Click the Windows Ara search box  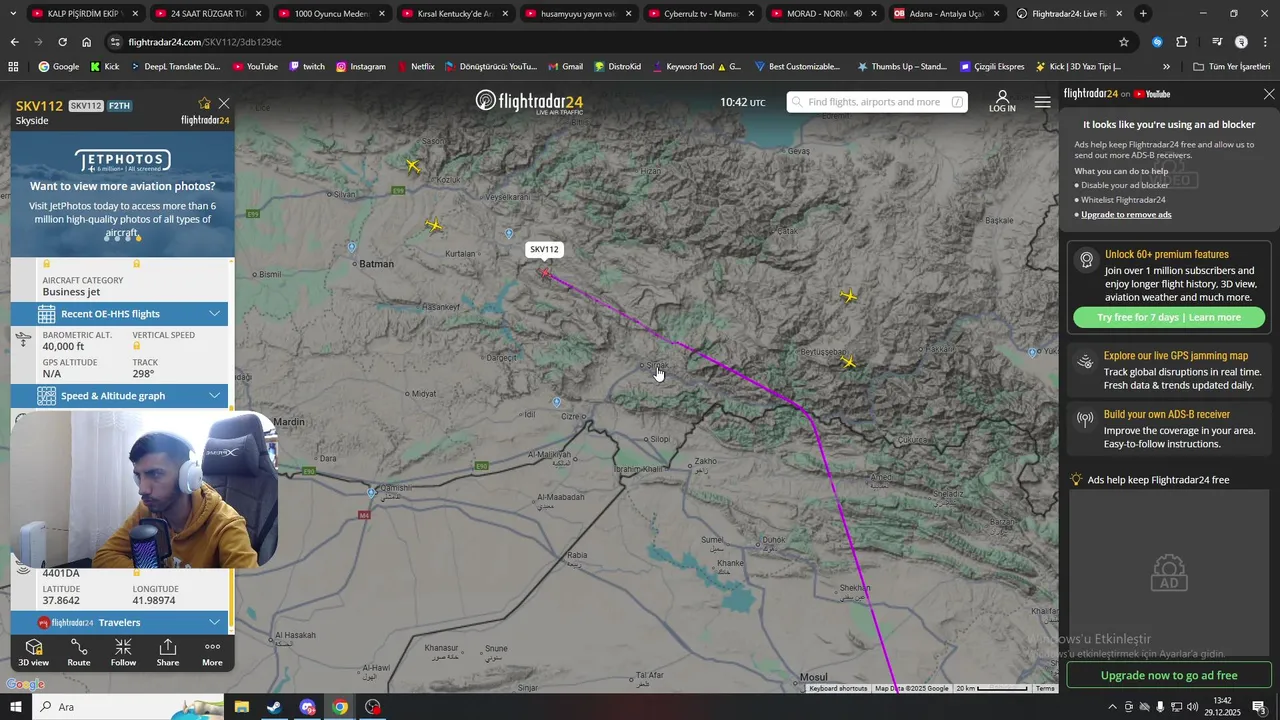click(x=128, y=707)
